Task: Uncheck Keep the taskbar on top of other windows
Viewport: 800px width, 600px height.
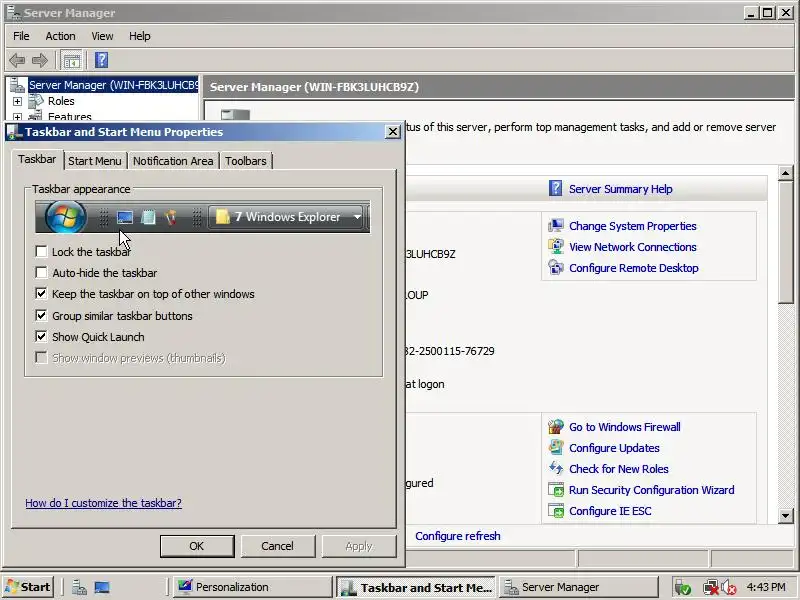Action: pos(41,294)
